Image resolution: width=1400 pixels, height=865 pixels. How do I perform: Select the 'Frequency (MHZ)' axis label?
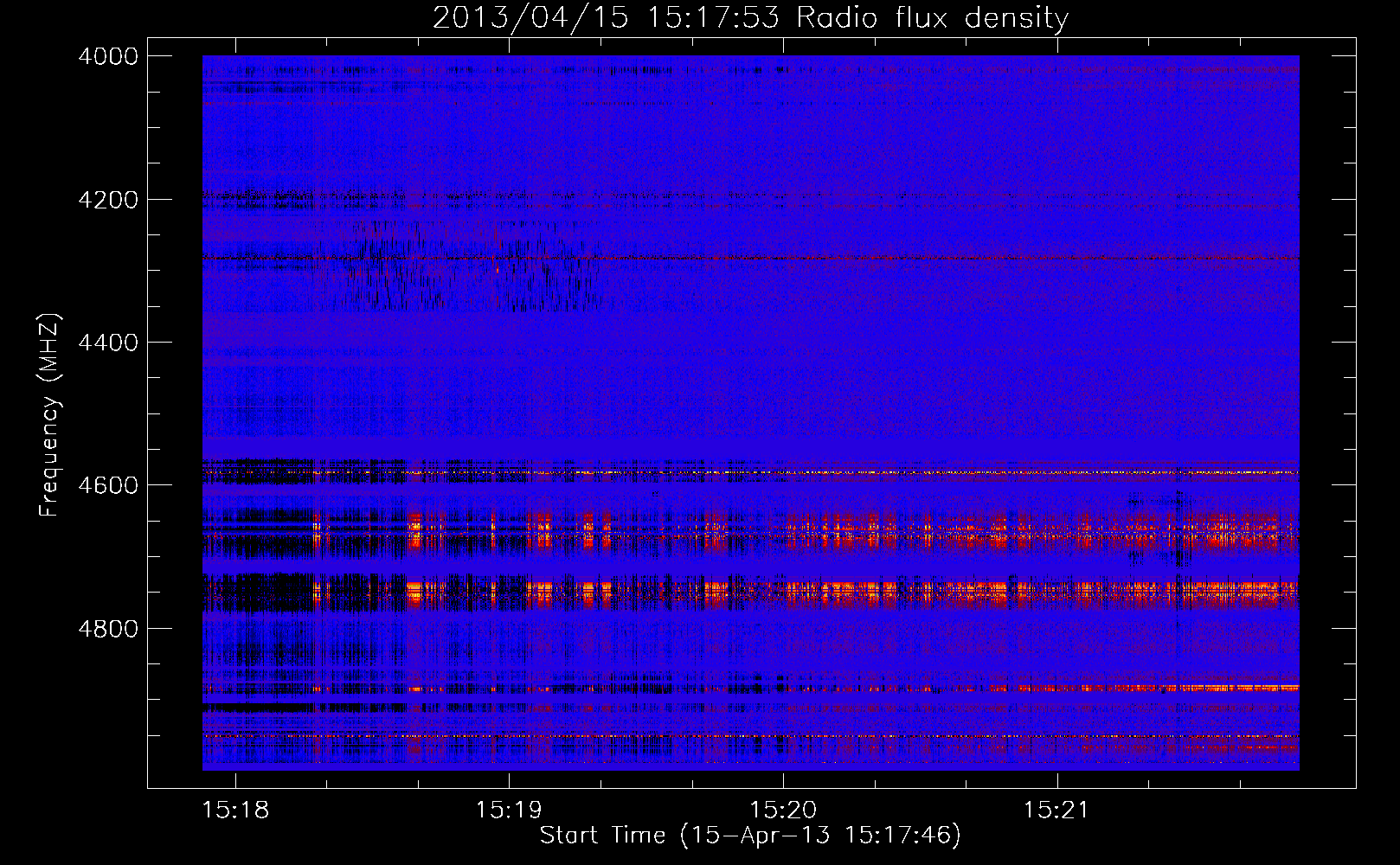pyautogui.click(x=49, y=415)
